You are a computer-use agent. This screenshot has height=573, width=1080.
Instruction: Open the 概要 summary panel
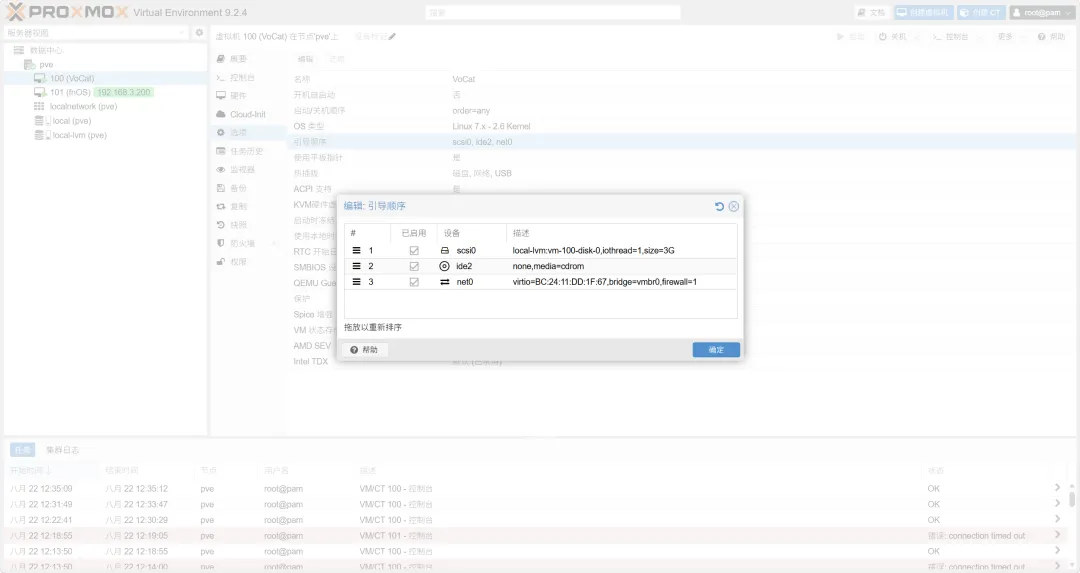click(x=247, y=59)
